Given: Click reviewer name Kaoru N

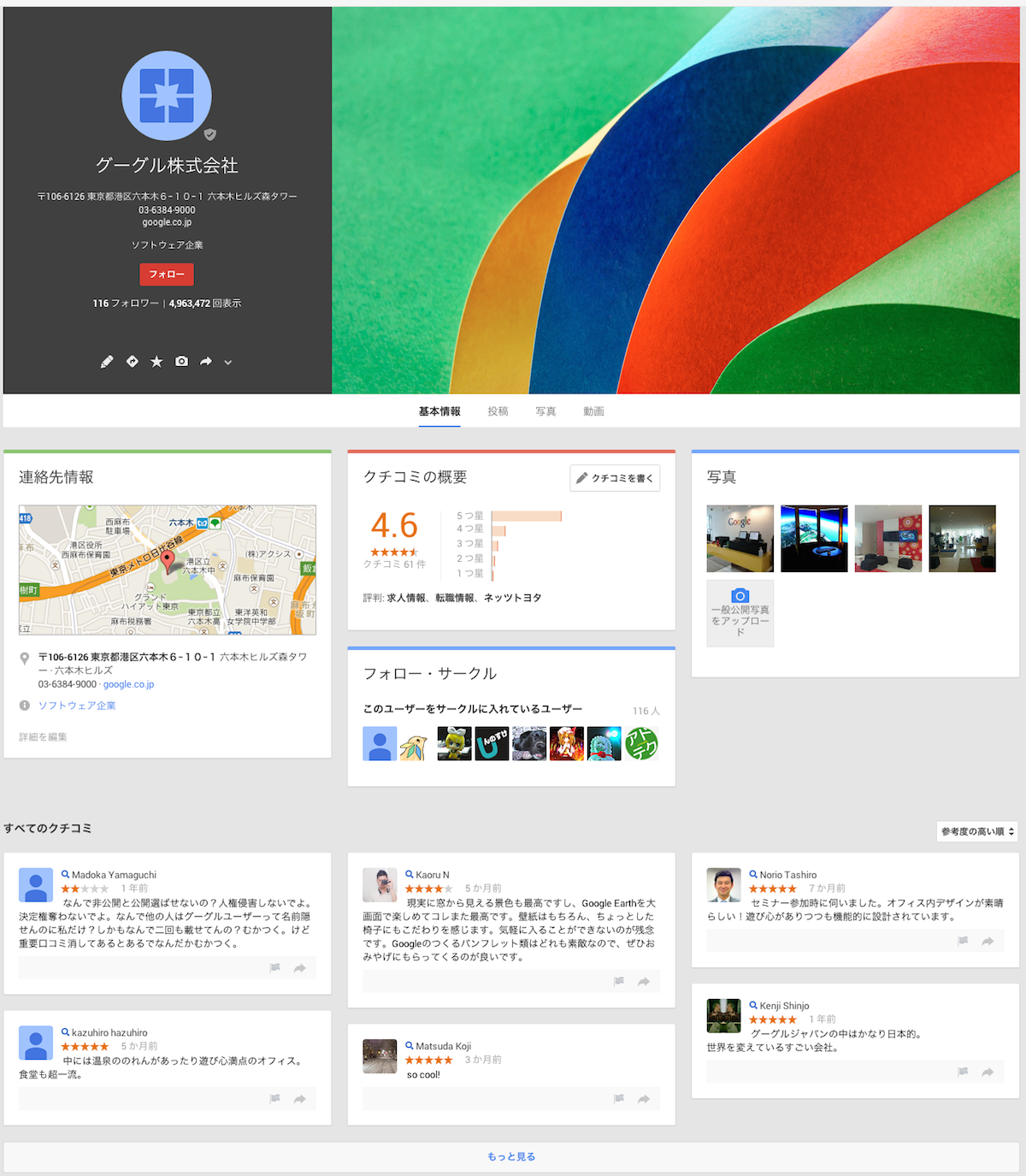Looking at the screenshot, I should click(x=433, y=875).
